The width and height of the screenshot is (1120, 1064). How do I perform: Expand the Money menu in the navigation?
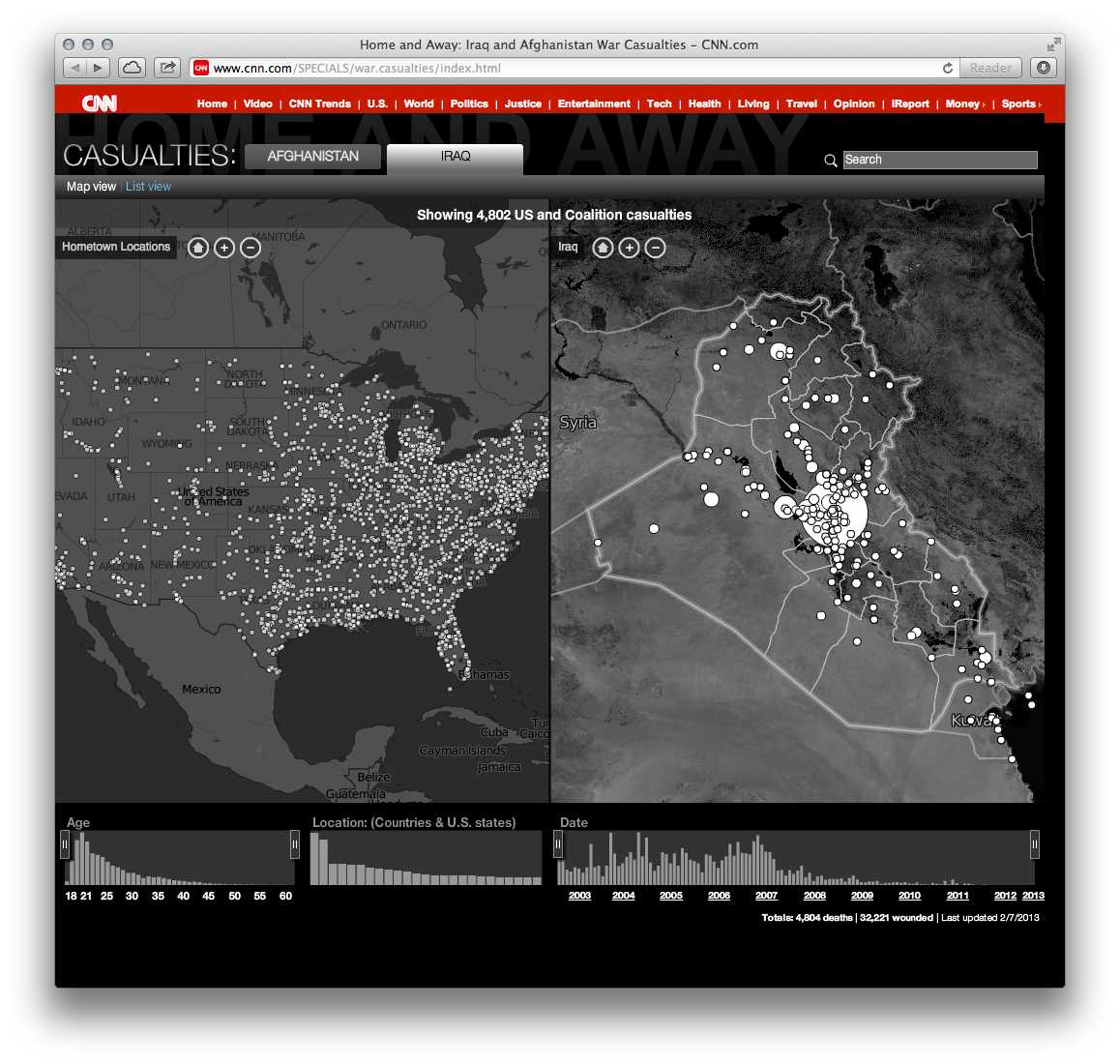[x=964, y=103]
